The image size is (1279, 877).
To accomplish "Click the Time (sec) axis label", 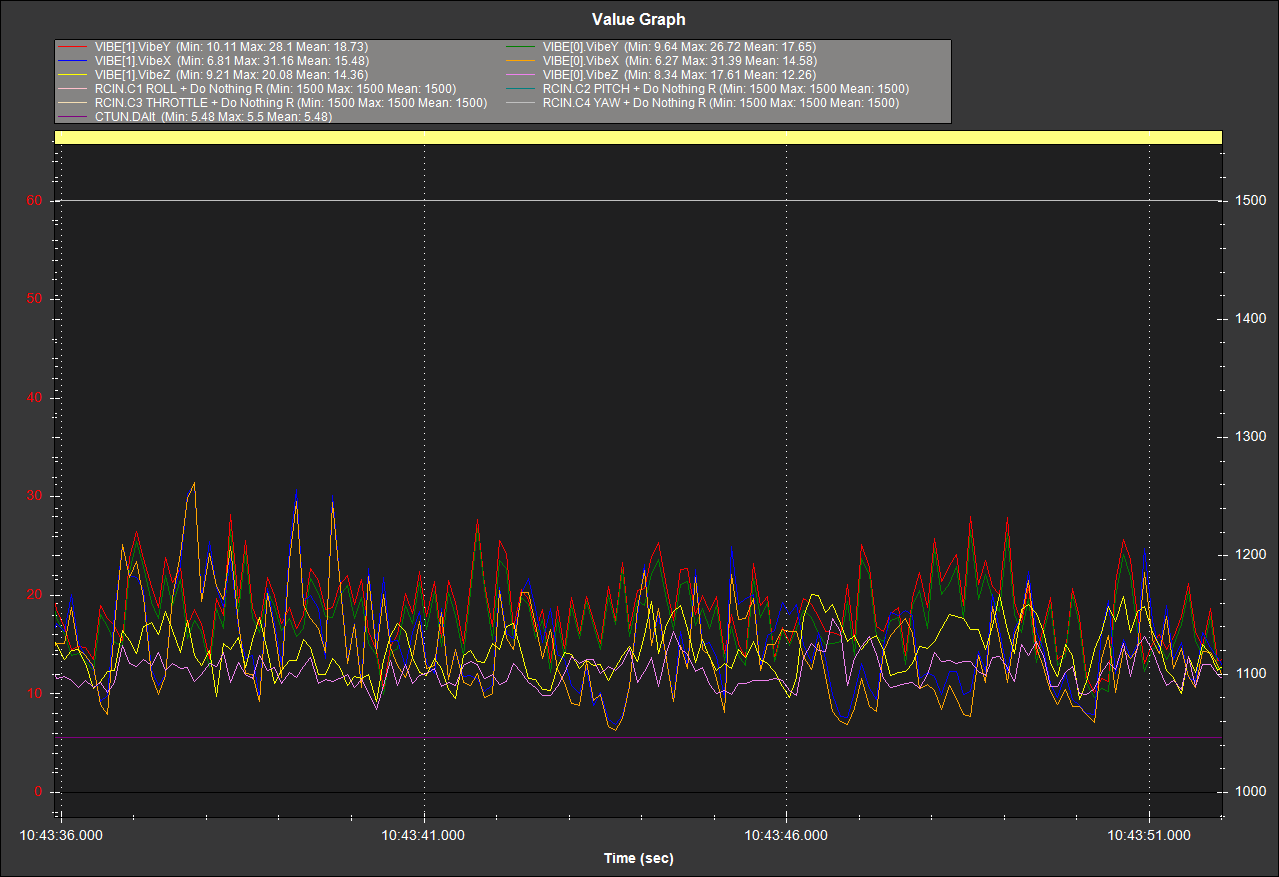I will (639, 858).
